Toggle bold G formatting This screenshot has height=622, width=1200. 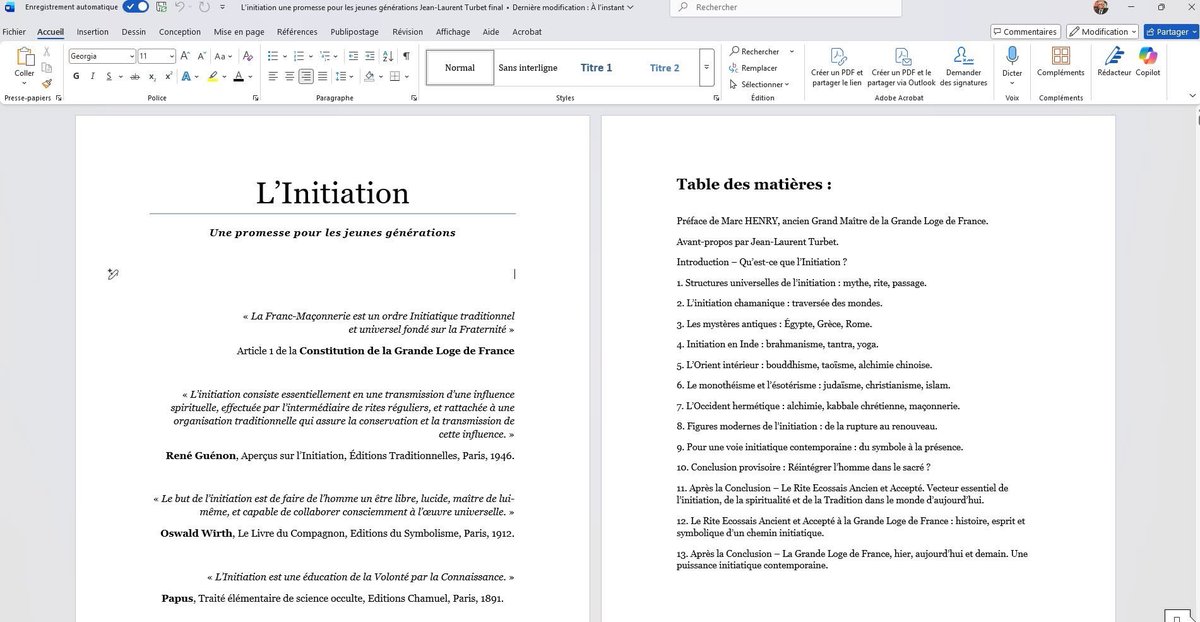pyautogui.click(x=77, y=76)
